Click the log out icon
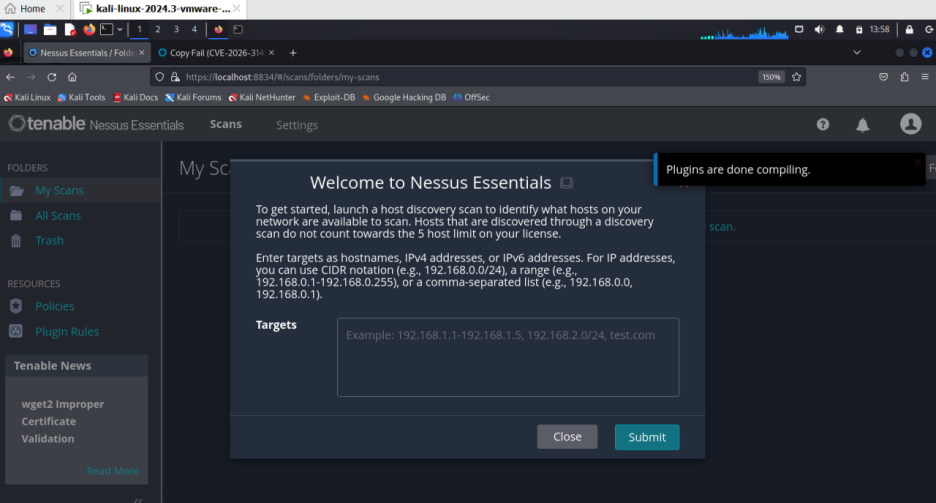 [x=929, y=29]
